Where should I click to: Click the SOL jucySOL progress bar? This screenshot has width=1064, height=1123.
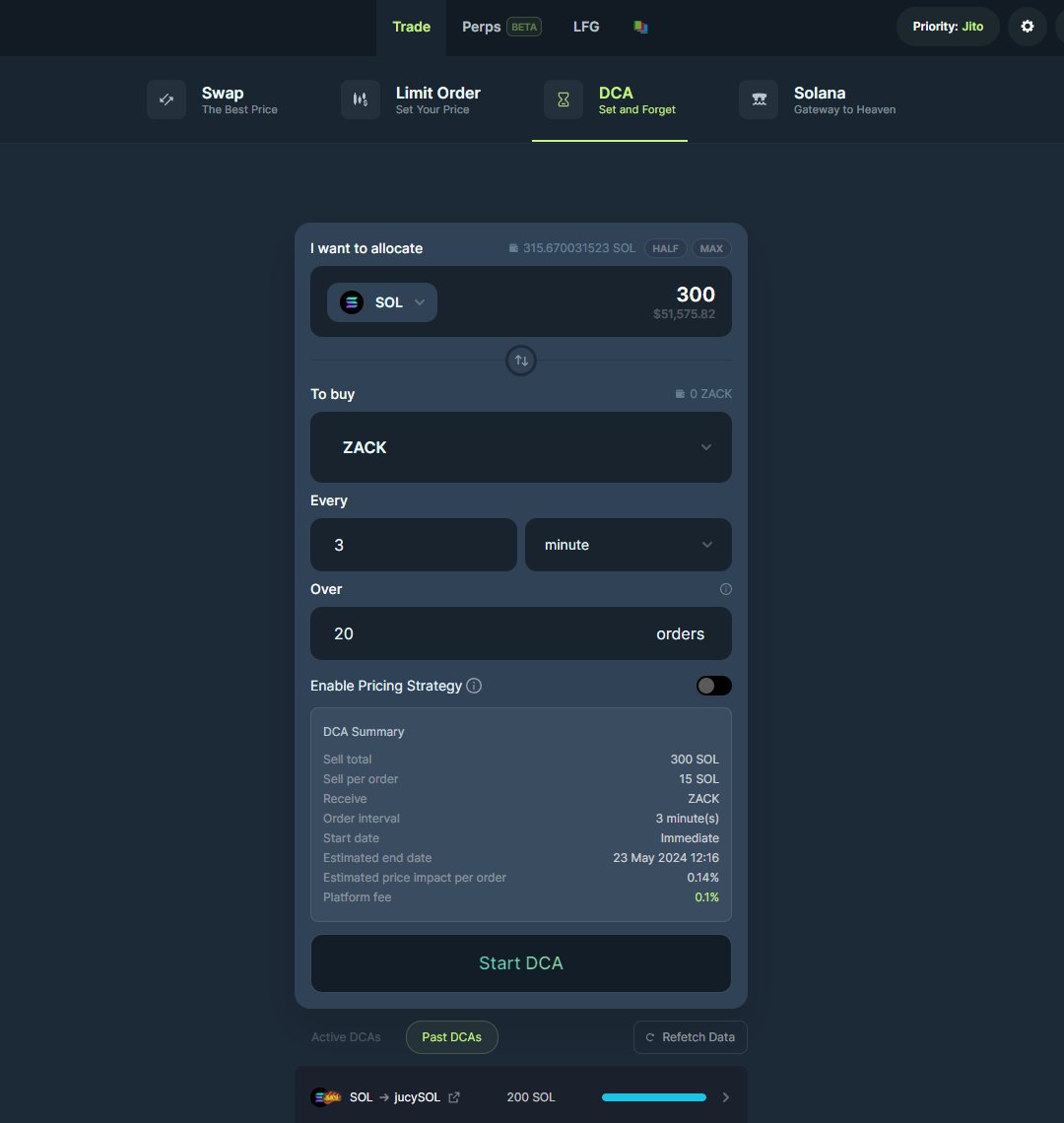pyautogui.click(x=653, y=1097)
